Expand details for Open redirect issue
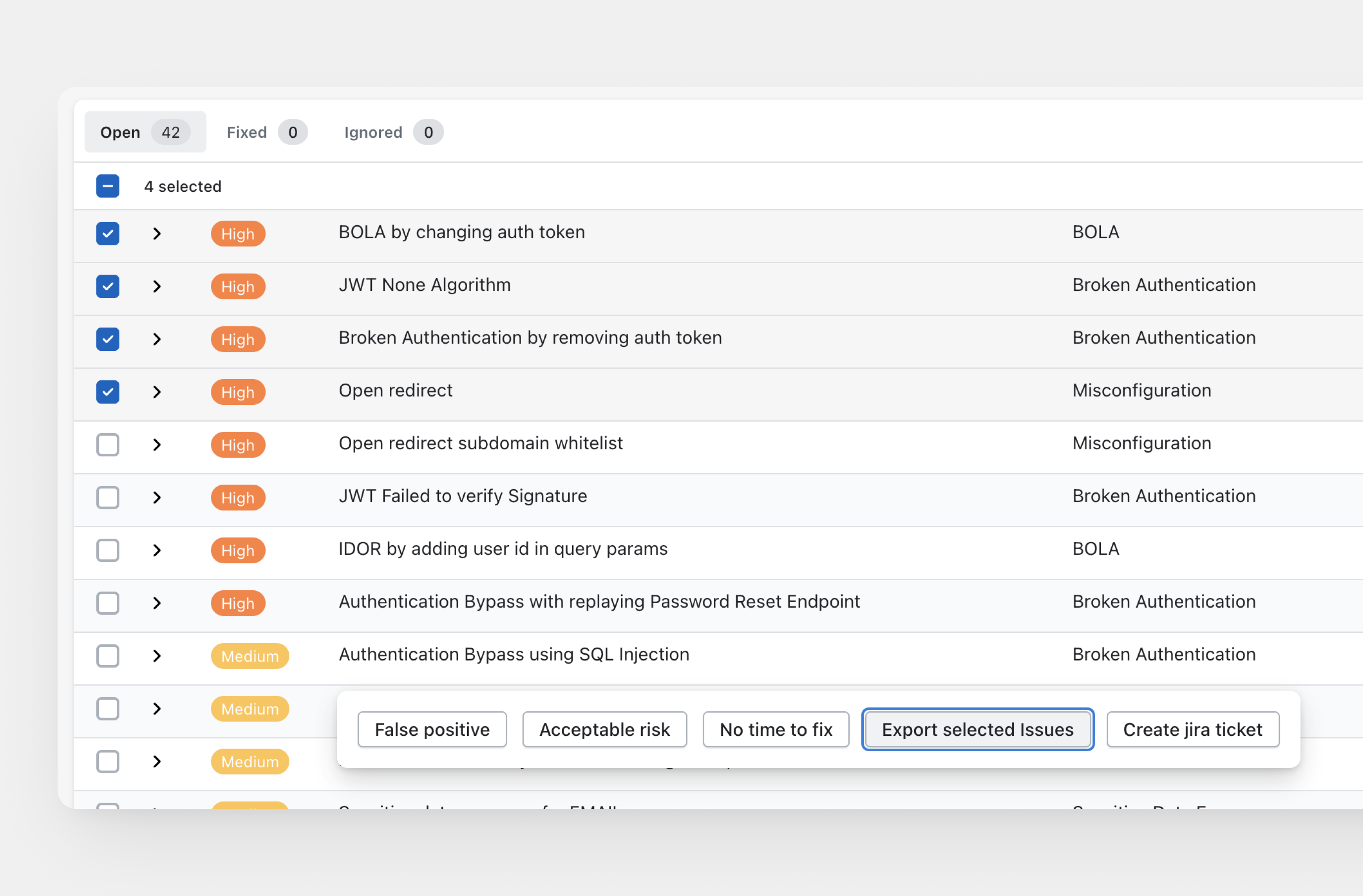 coord(157,392)
